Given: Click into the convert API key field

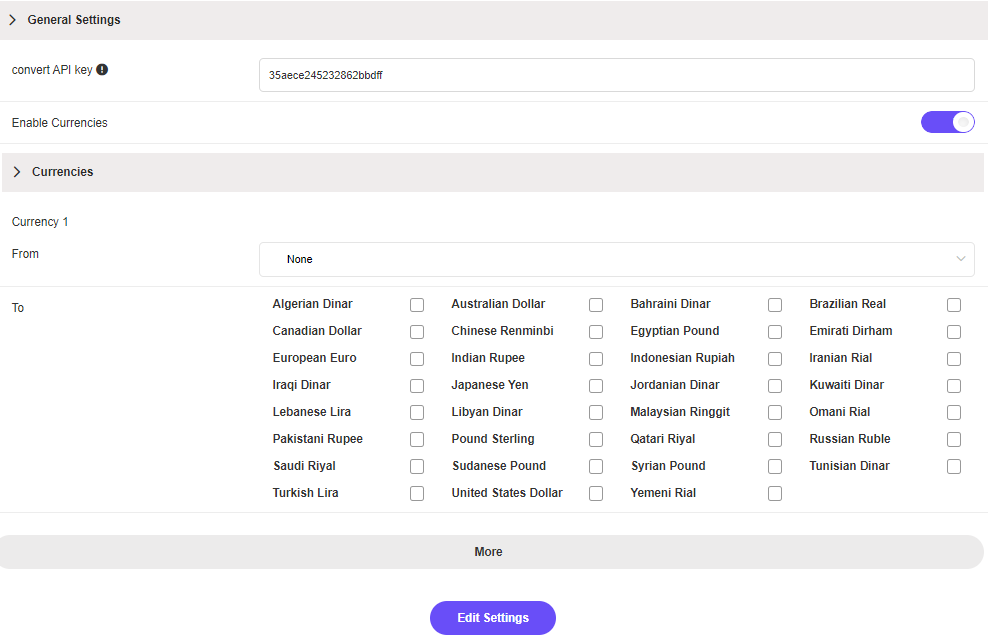Looking at the screenshot, I should [x=616, y=75].
